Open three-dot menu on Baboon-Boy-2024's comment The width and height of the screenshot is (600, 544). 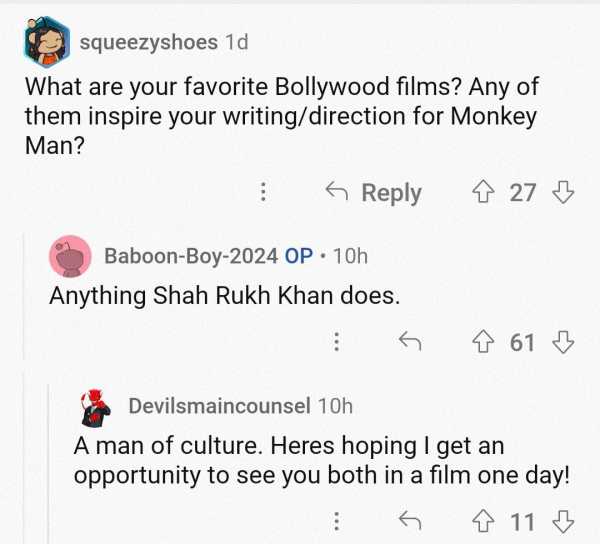click(x=336, y=343)
